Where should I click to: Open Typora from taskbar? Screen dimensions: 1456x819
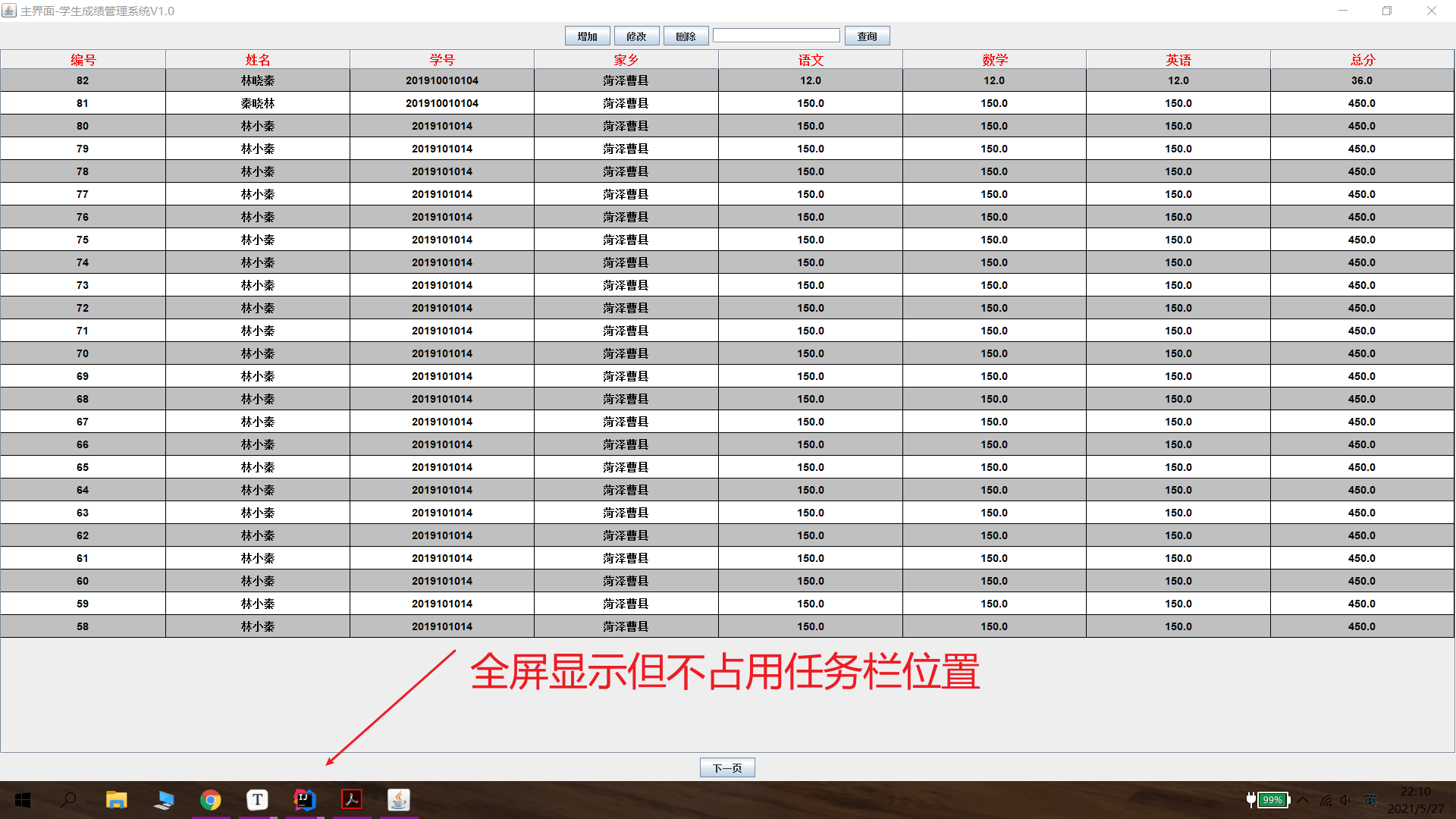pos(257,800)
